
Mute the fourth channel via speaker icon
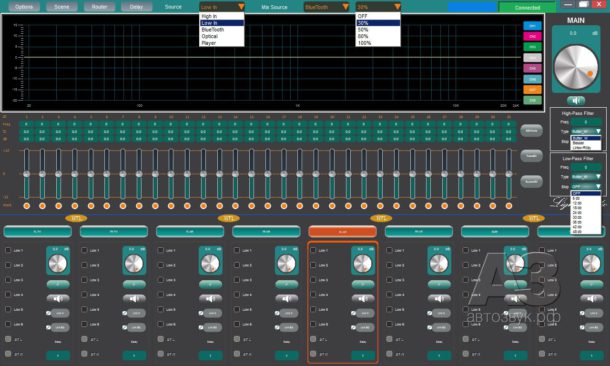click(287, 299)
